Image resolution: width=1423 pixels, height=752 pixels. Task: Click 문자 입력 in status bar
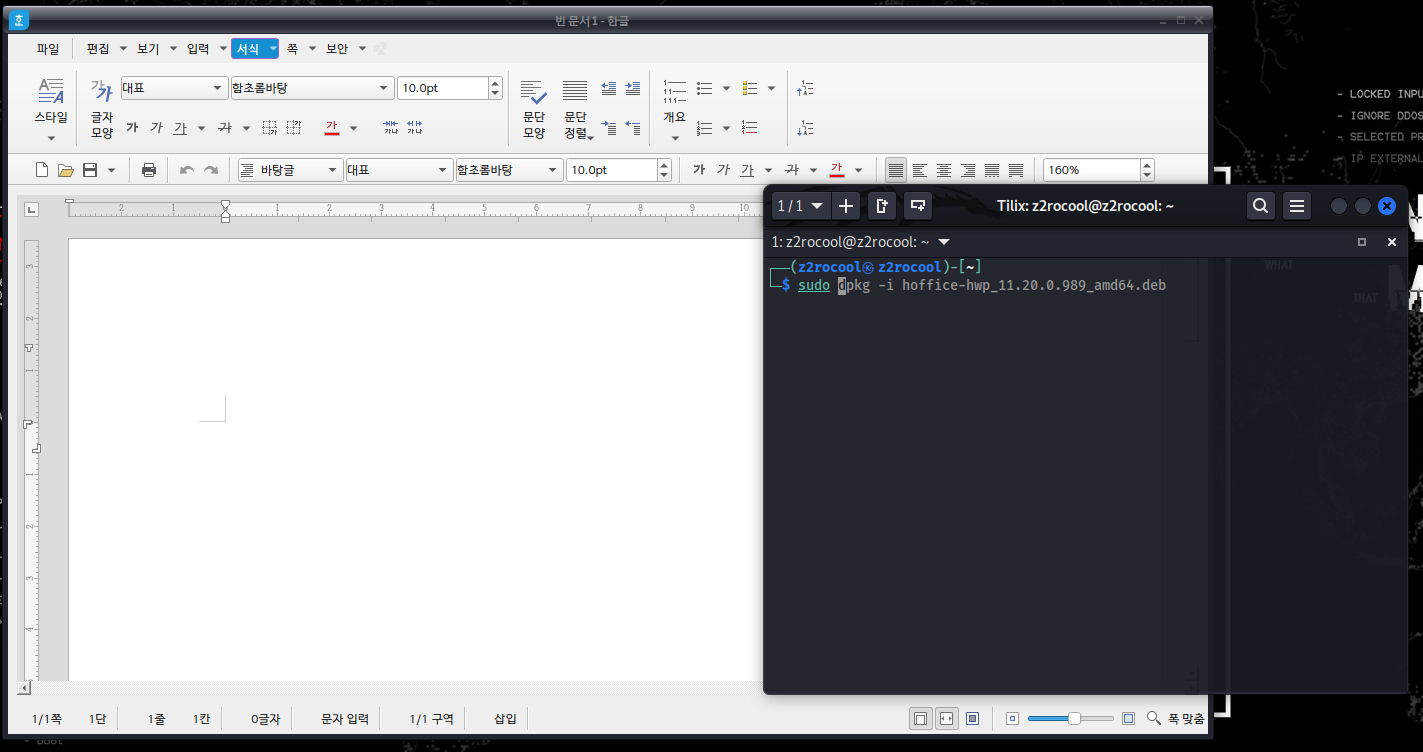point(345,718)
